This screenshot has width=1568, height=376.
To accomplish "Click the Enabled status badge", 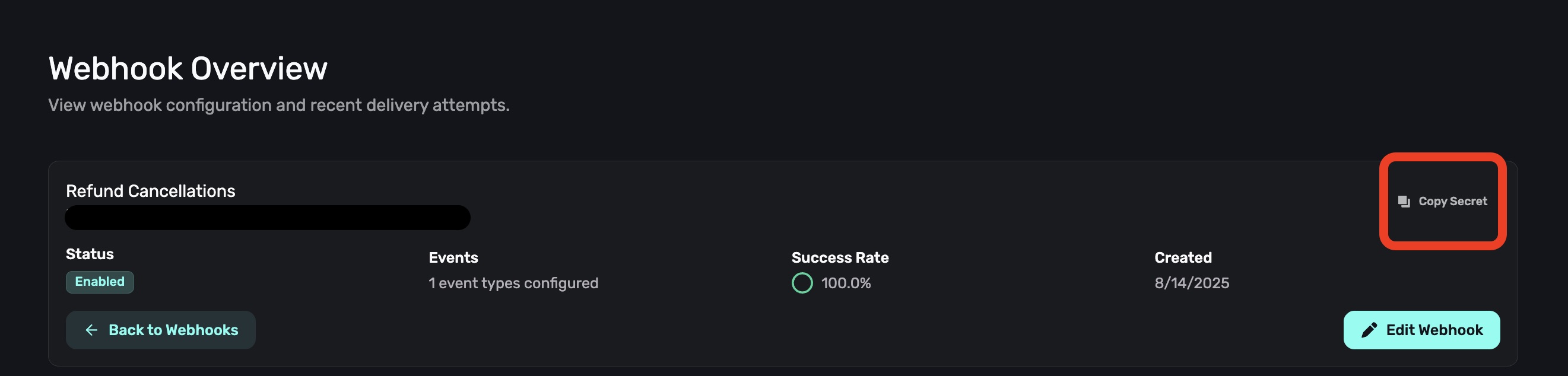I will point(100,282).
